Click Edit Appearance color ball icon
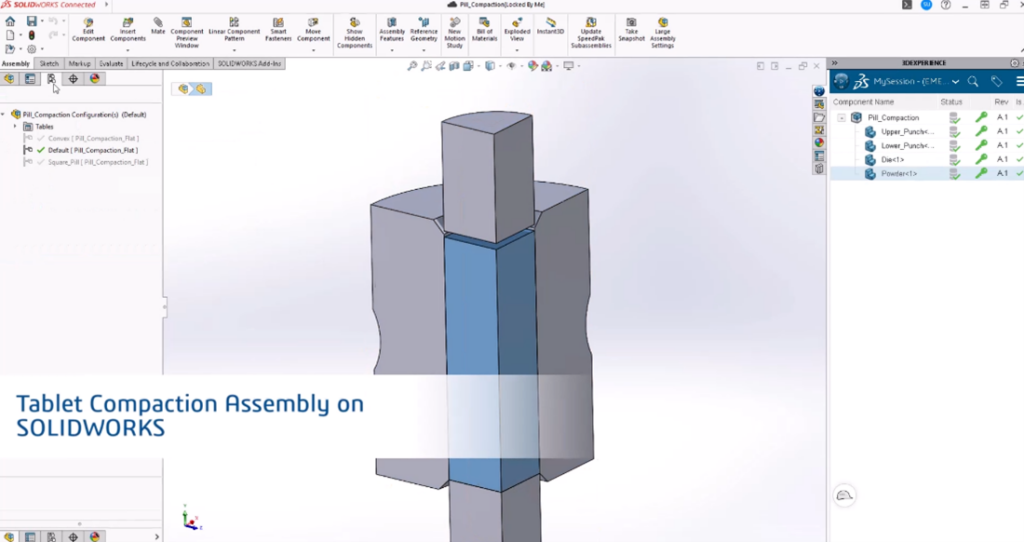 (533, 66)
